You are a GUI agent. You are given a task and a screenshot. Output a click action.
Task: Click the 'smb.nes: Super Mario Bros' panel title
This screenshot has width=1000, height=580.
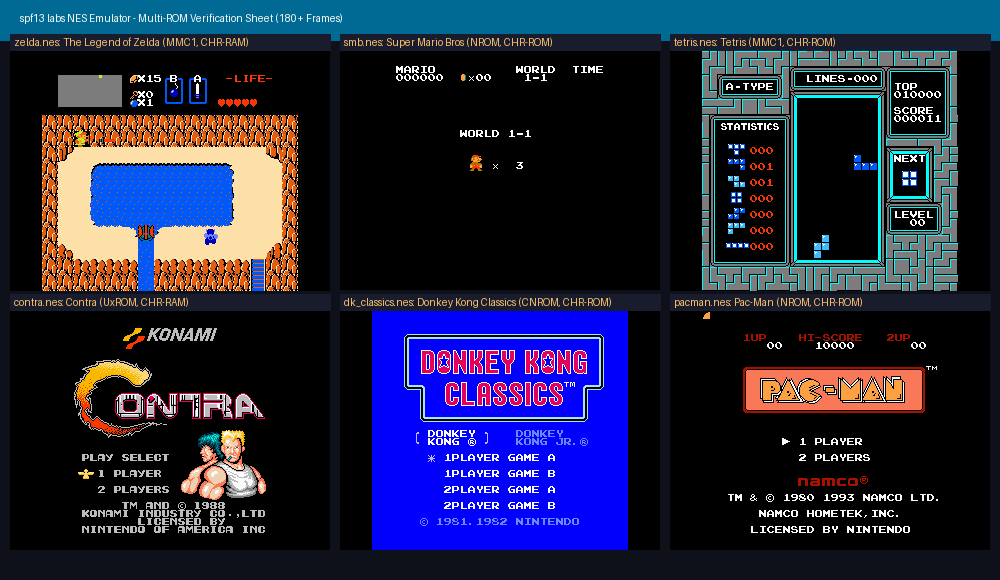(x=448, y=43)
